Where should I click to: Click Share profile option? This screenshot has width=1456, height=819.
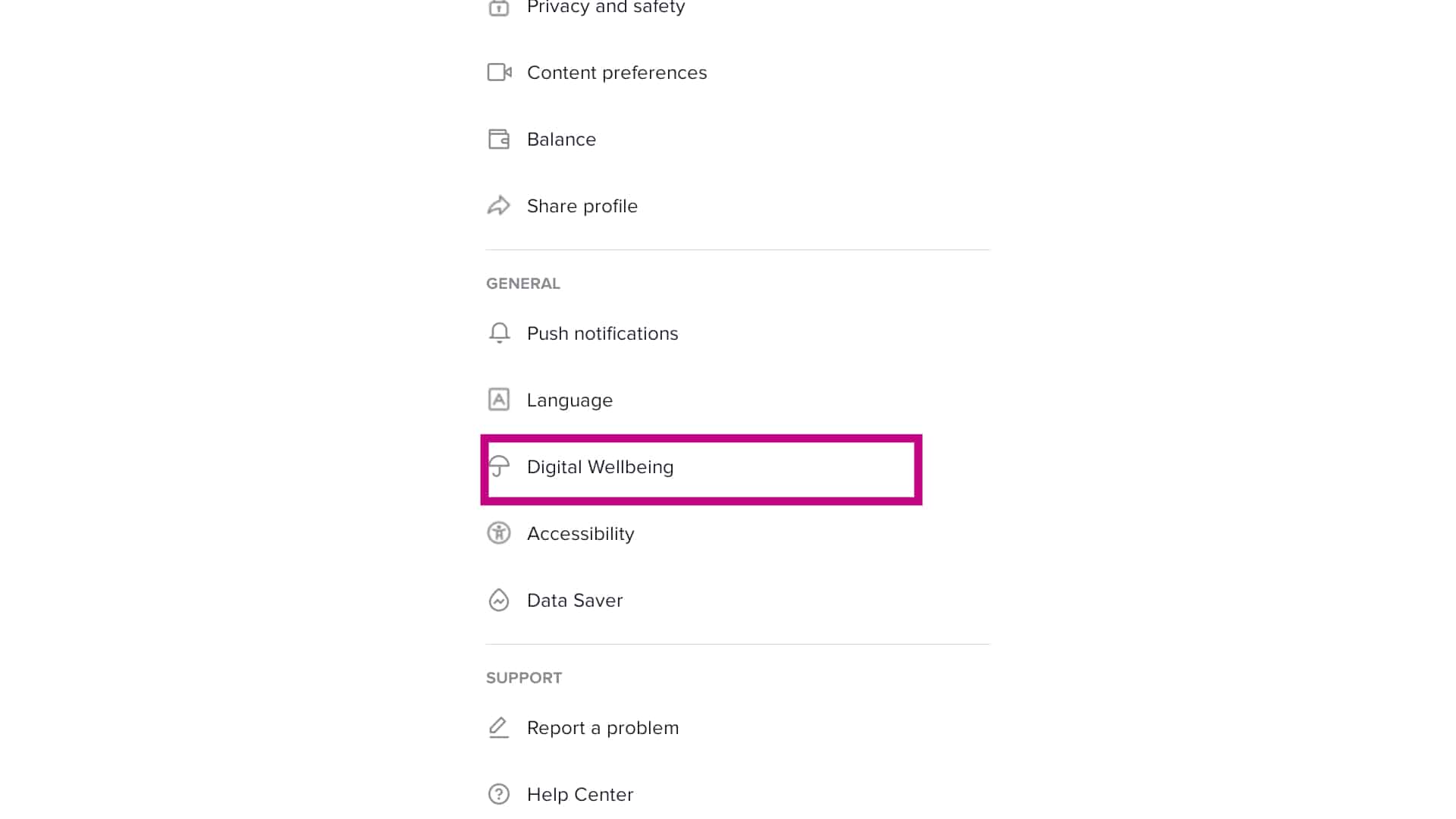[582, 205]
